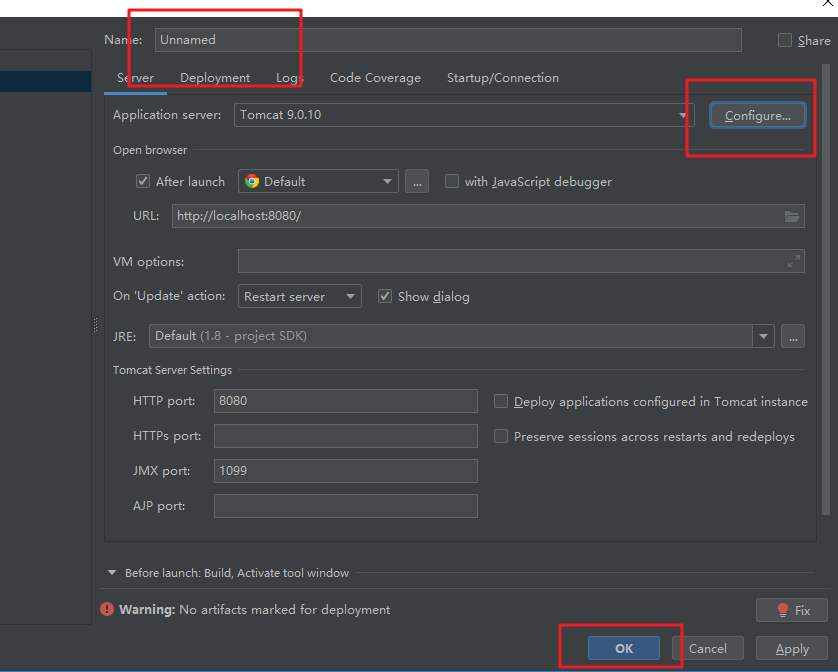Expand the VM options field with arrows icon
Image resolution: width=838 pixels, height=672 pixels.
[794, 261]
